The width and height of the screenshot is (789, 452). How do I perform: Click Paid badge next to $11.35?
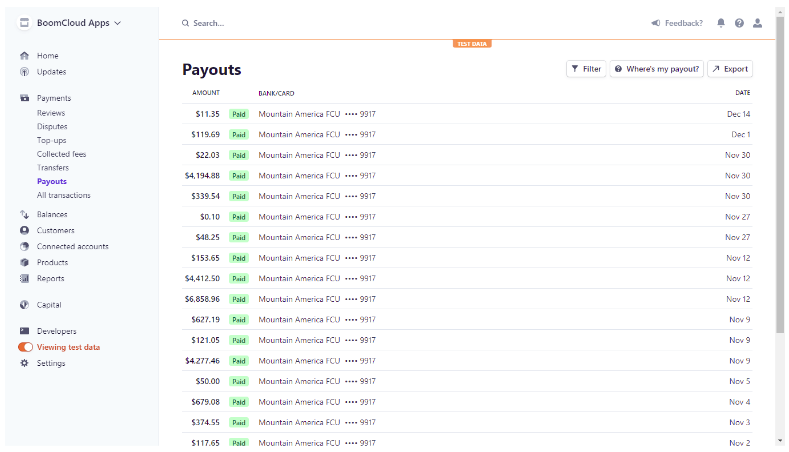pos(239,114)
